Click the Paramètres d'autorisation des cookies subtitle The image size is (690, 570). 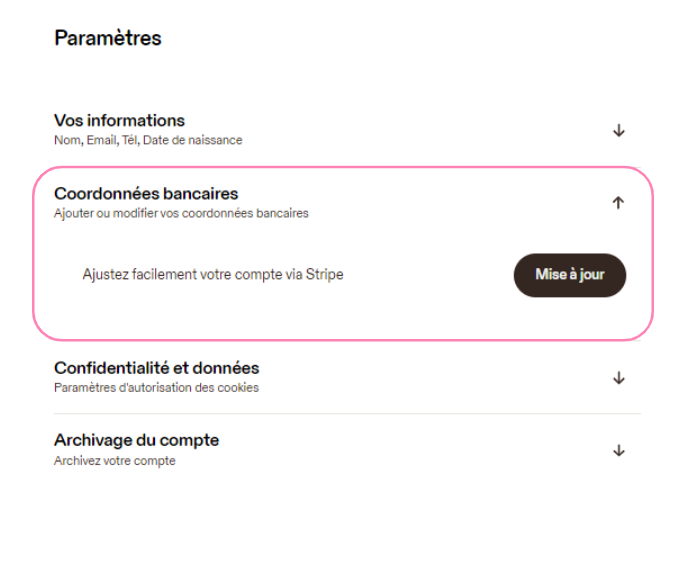(x=156, y=388)
